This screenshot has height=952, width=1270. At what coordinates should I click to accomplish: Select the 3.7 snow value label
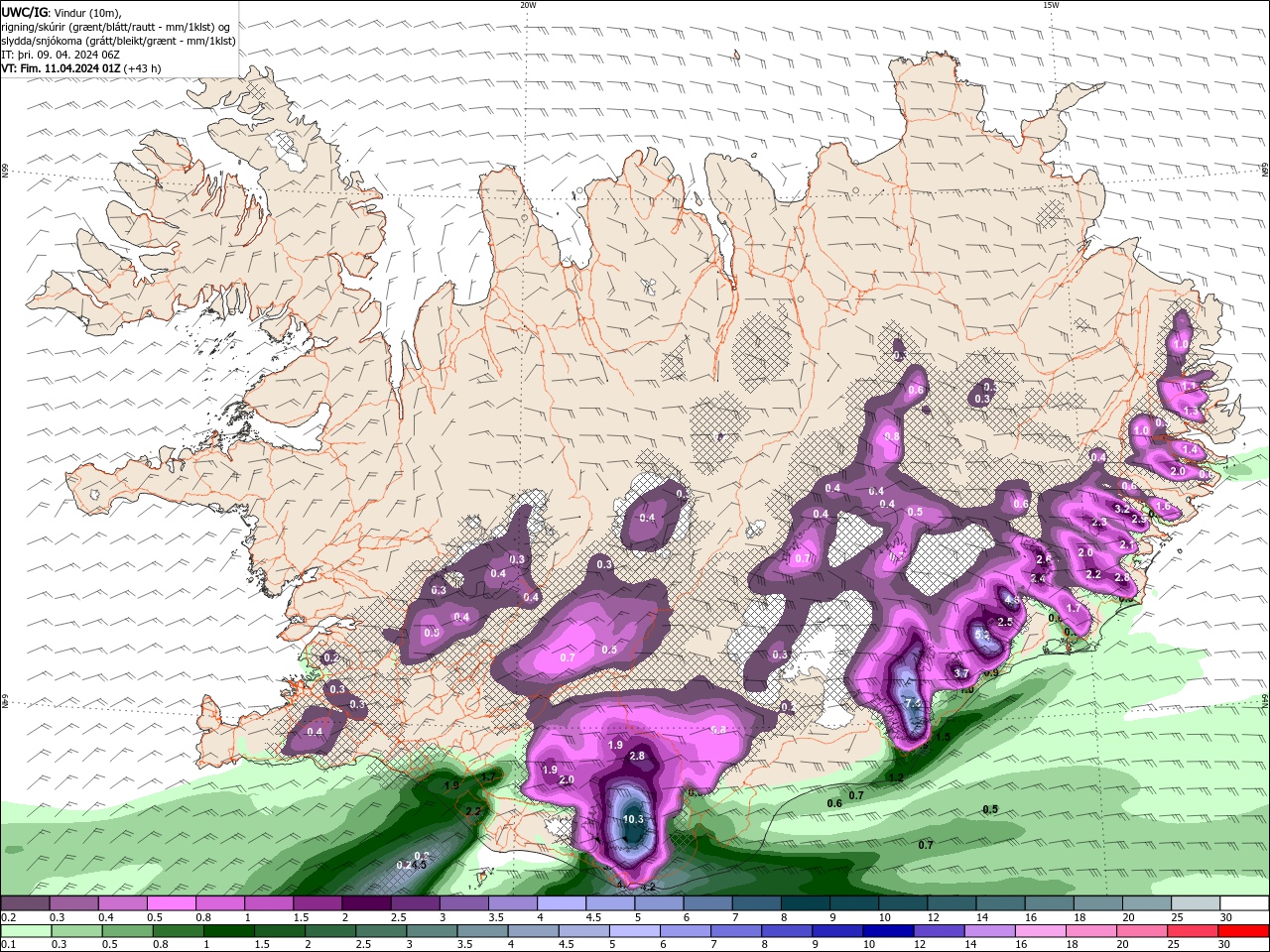(x=960, y=672)
